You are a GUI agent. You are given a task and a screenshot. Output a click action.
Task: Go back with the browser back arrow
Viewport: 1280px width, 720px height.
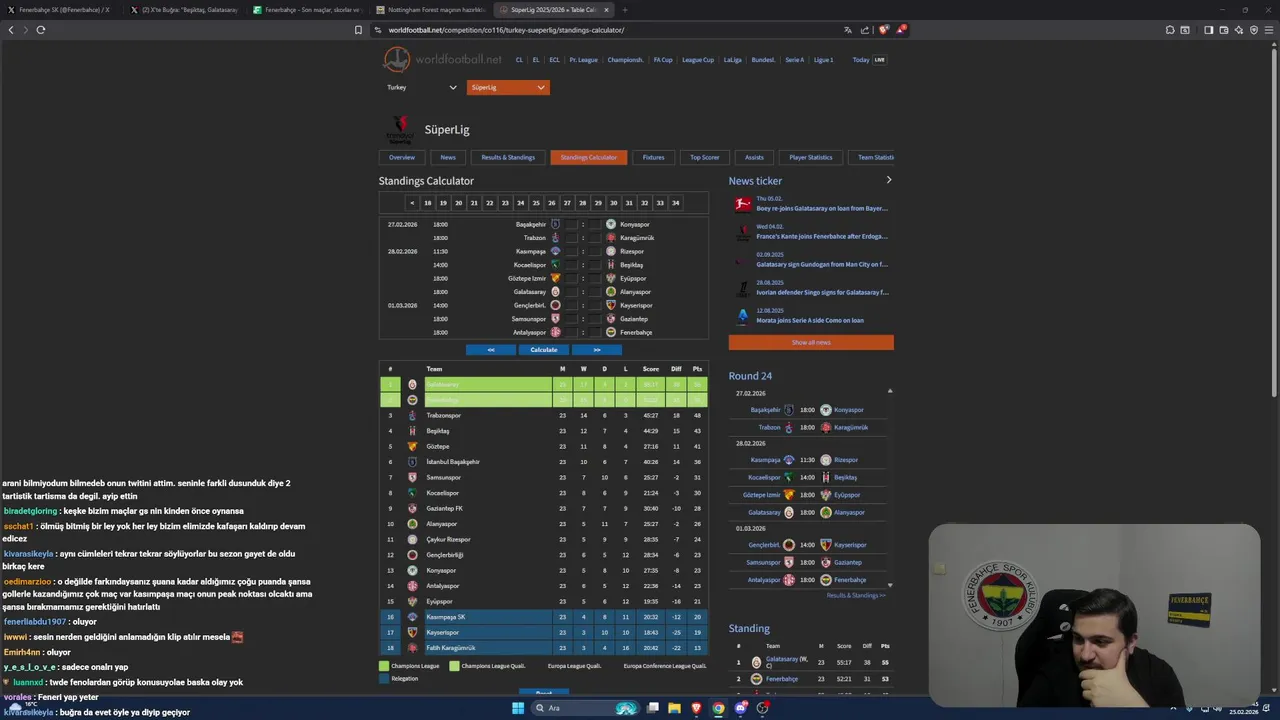coord(11,30)
